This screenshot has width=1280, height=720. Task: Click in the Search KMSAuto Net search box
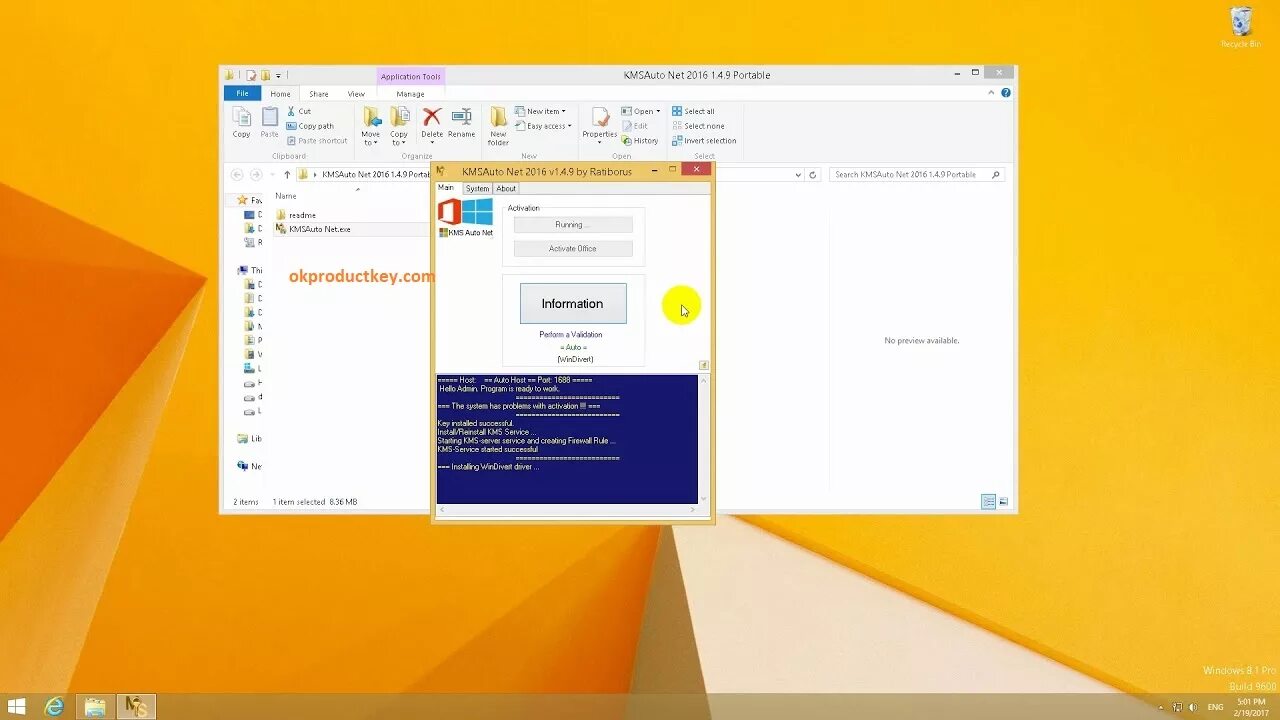[x=917, y=174]
